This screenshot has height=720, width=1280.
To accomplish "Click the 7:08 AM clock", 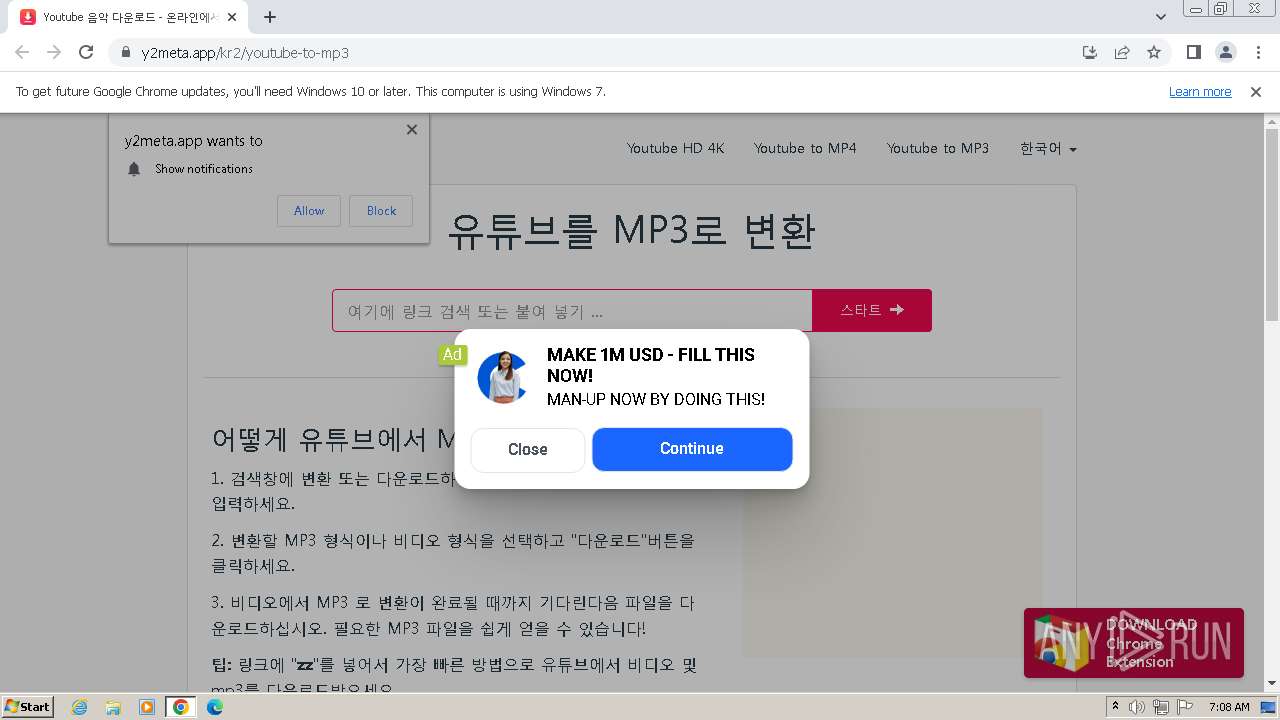I will click(1229, 707).
